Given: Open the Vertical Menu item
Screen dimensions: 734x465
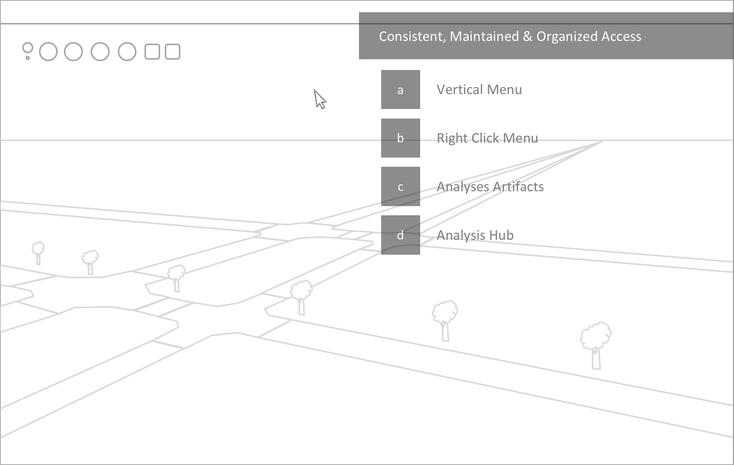Looking at the screenshot, I should pyautogui.click(x=479, y=90).
